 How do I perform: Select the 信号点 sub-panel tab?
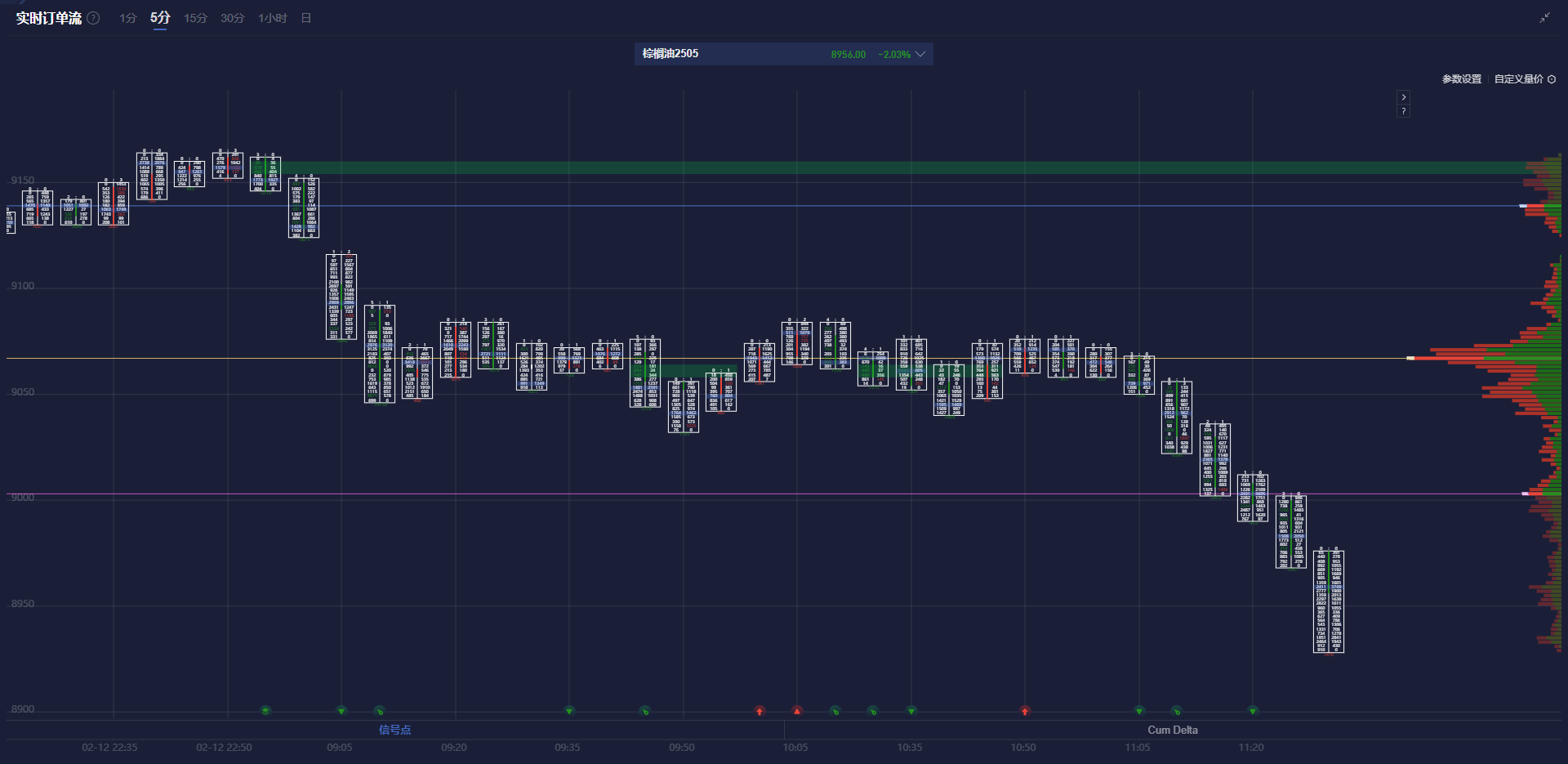(x=394, y=730)
